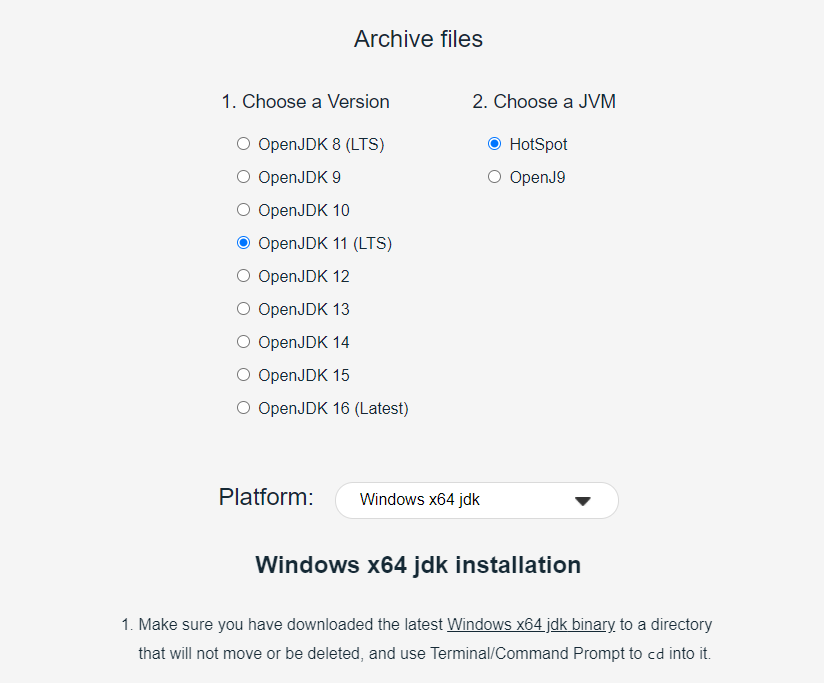Choose OpenJDK 14 radio button
The image size is (824, 683).
tap(243, 342)
